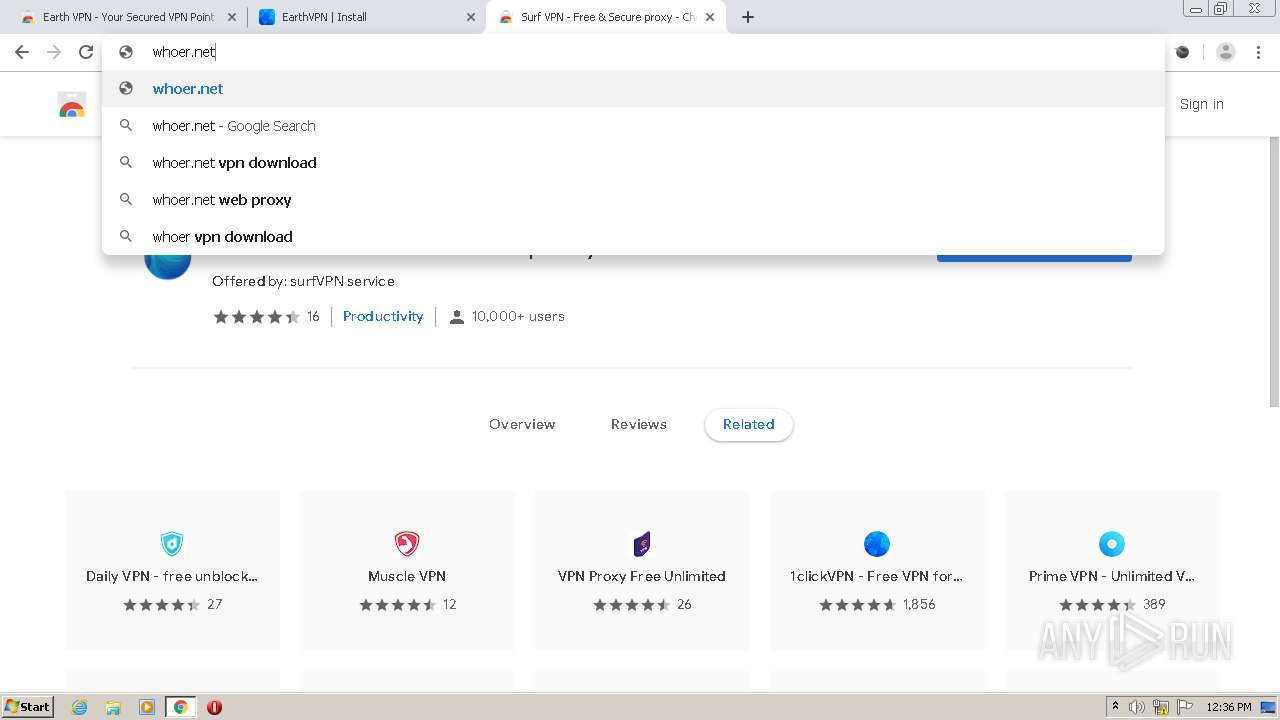Click the 1clickVPN globe icon
Viewport: 1280px width, 720px height.
(877, 544)
